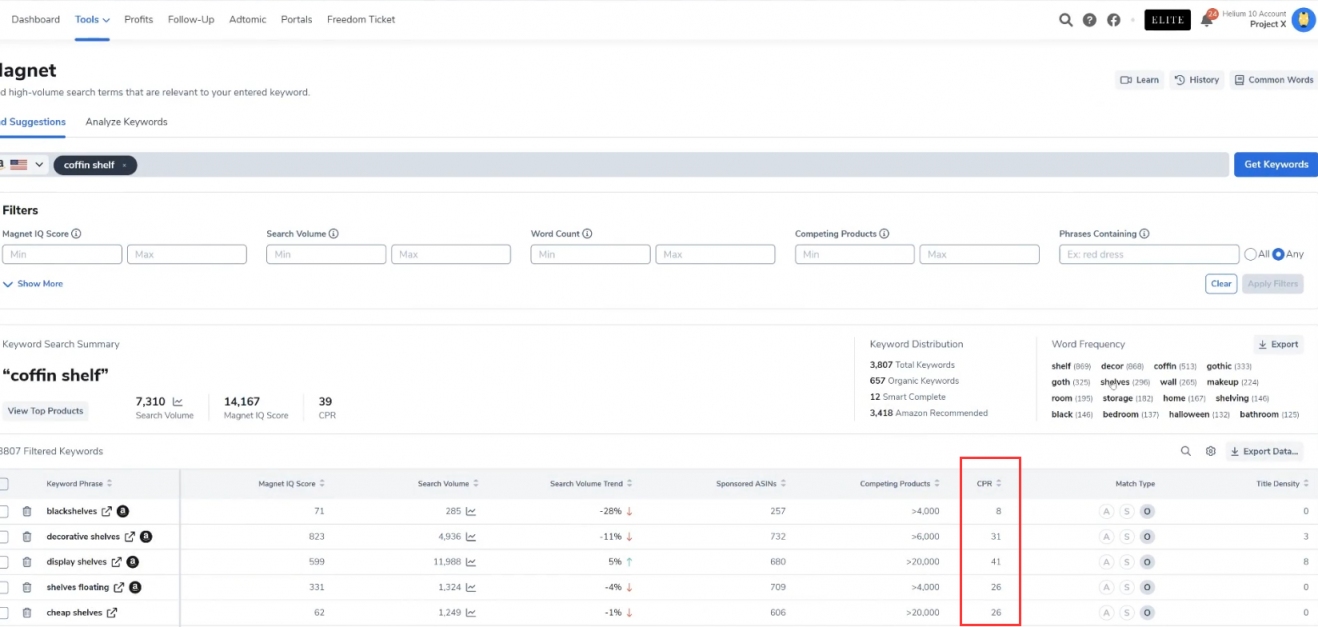The width and height of the screenshot is (1318, 627).
Task: Open the shelves floating external link icon
Action: point(119,587)
